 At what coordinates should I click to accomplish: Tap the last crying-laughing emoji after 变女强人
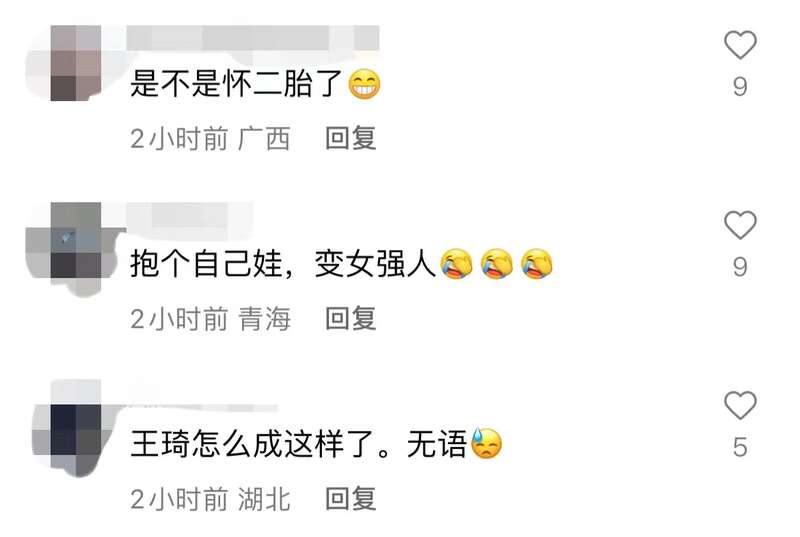pyautogui.click(x=537, y=264)
